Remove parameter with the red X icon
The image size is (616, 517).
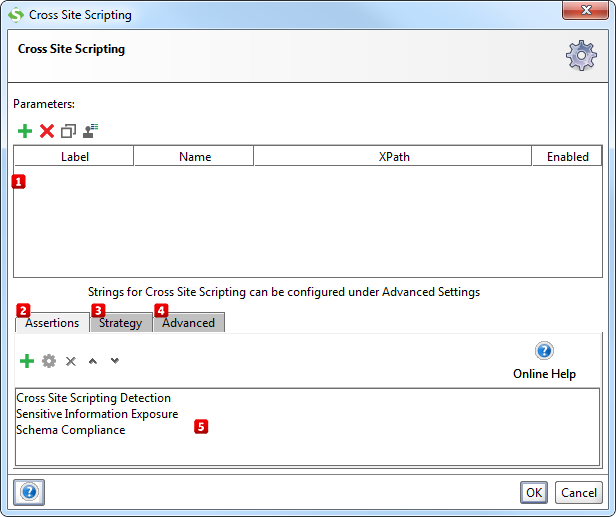click(47, 131)
